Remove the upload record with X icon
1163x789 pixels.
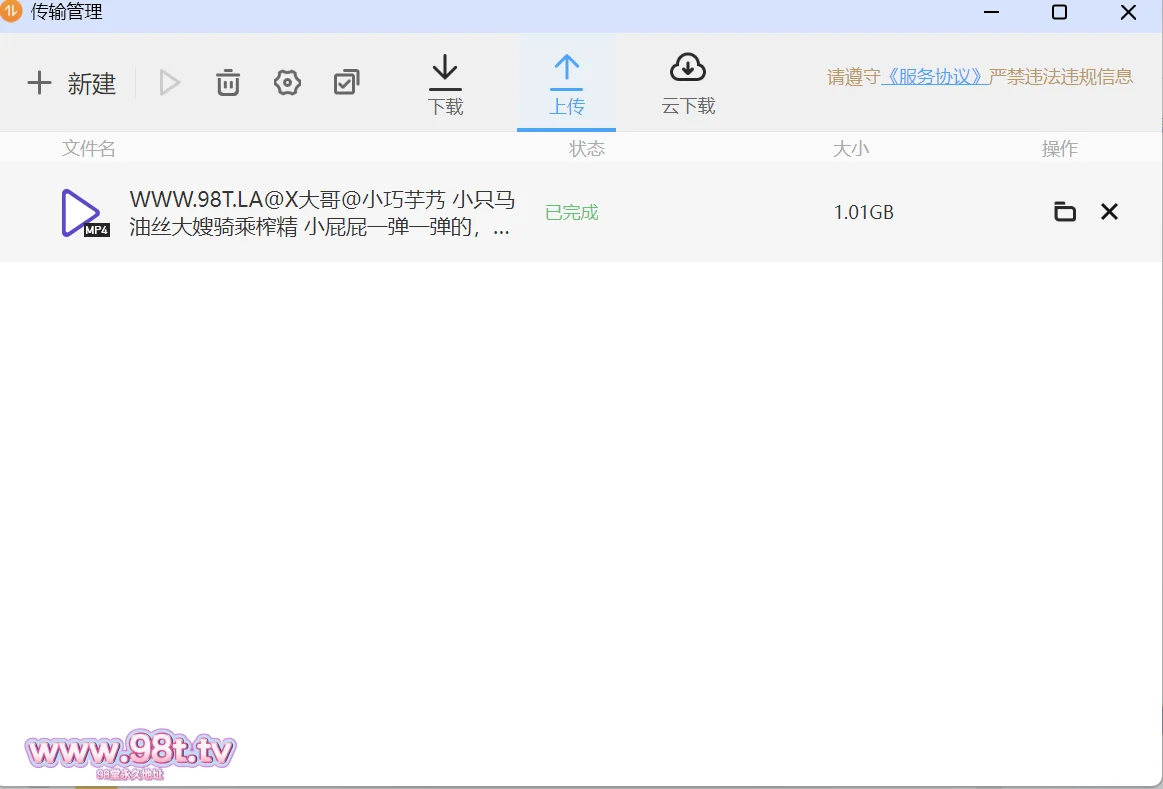click(1109, 212)
